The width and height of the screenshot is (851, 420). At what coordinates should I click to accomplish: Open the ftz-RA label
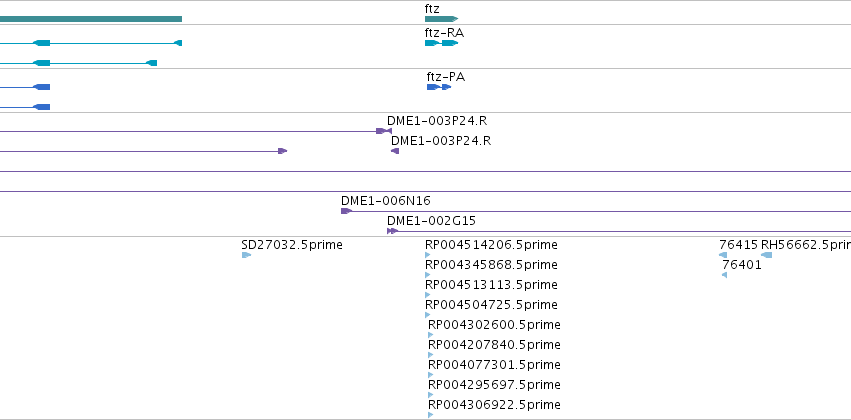tap(444, 33)
